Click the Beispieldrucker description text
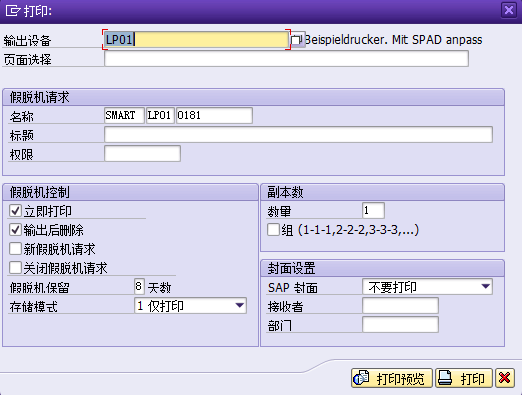 tap(393, 40)
